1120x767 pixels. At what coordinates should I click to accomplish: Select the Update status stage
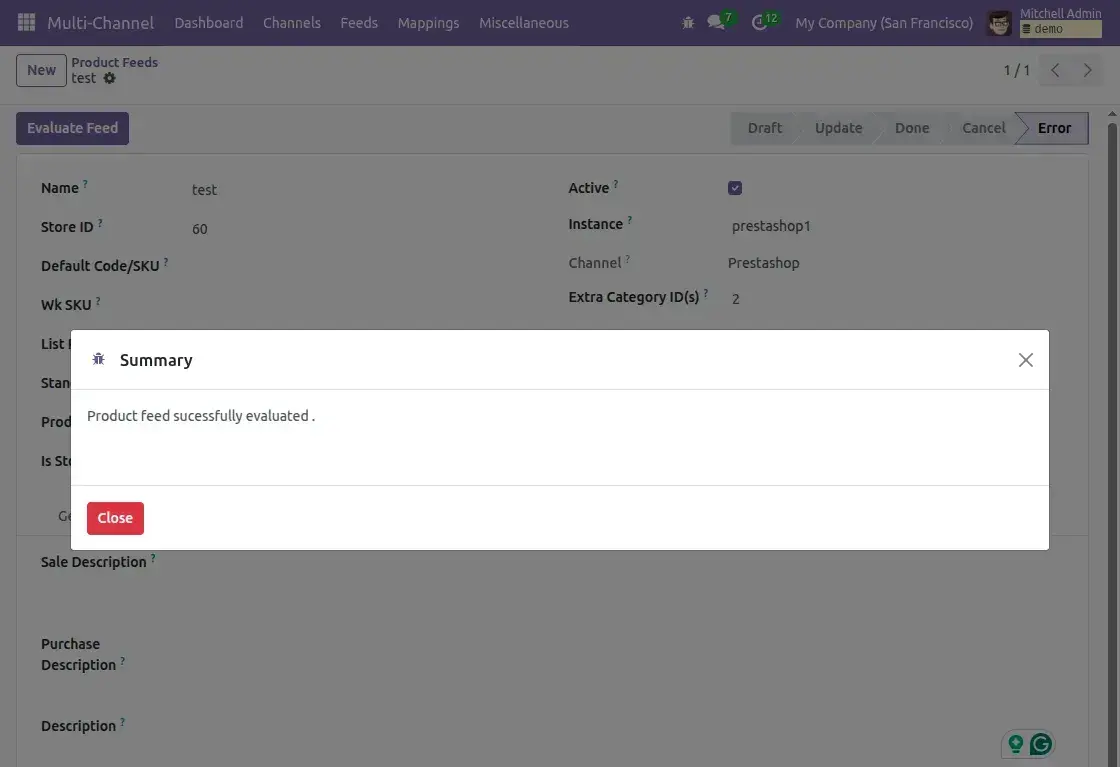point(839,128)
